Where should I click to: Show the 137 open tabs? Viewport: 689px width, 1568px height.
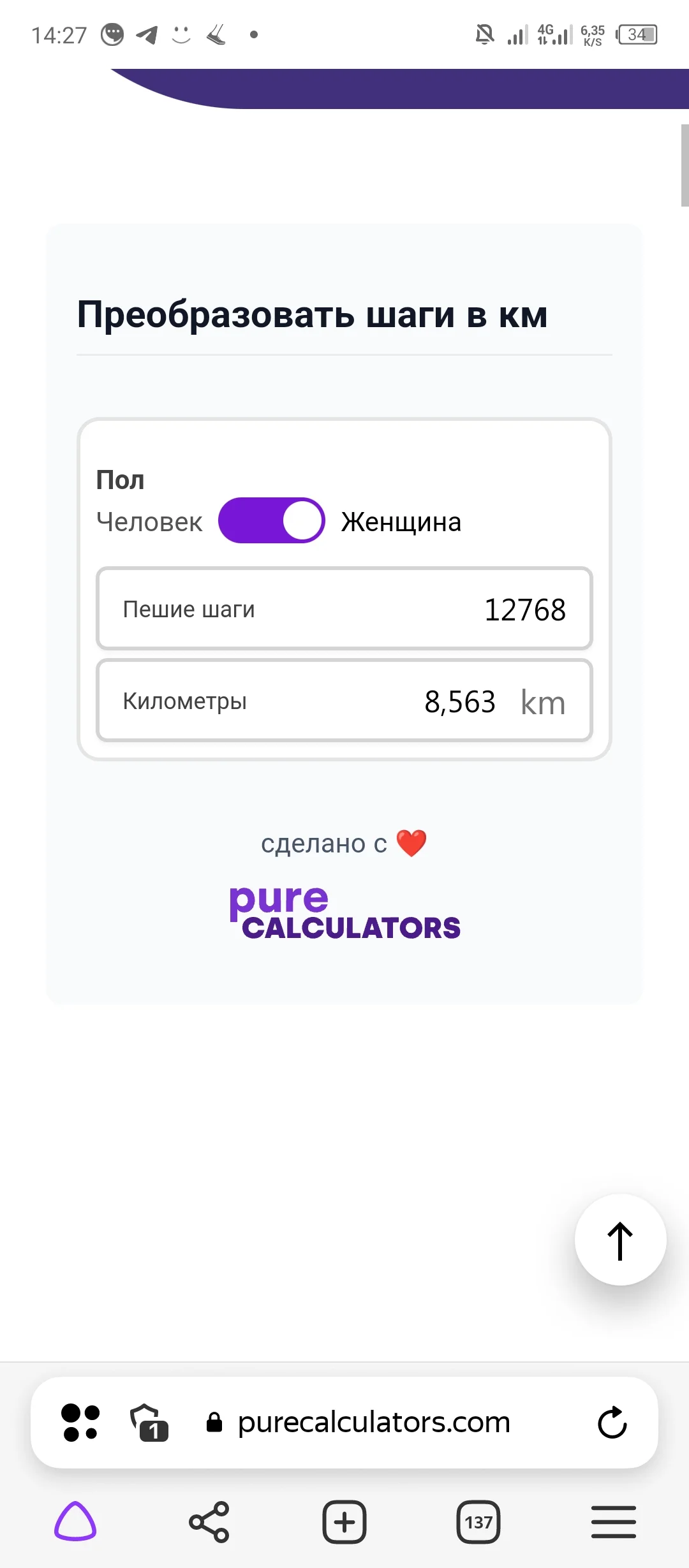[x=478, y=1522]
